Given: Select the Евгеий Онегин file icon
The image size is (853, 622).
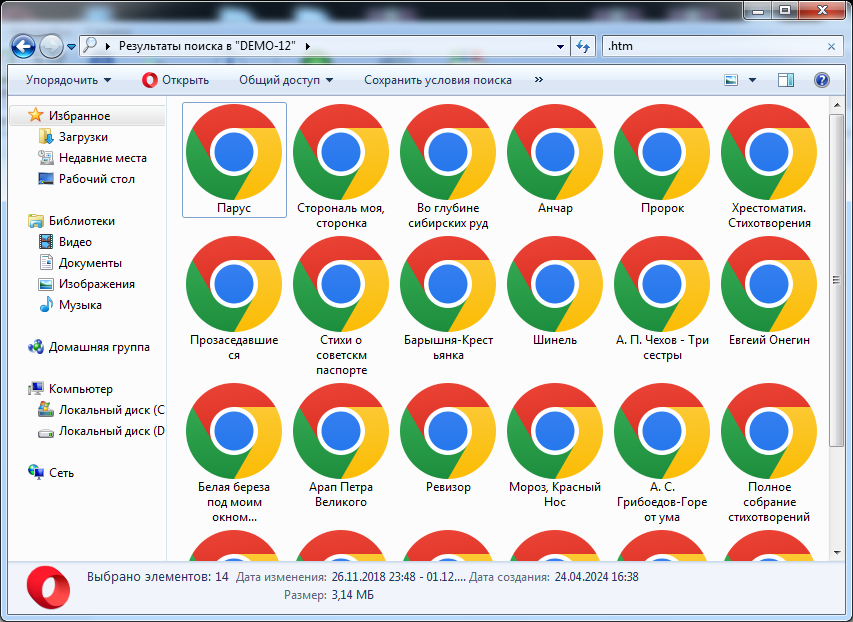Looking at the screenshot, I should (x=769, y=291).
